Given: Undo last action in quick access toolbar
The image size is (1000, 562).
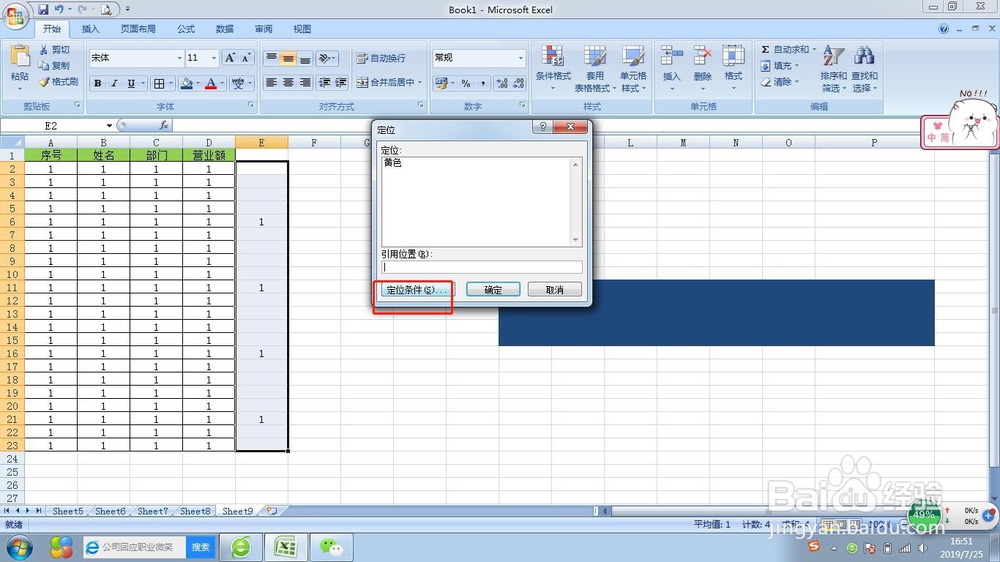Looking at the screenshot, I should [x=59, y=9].
